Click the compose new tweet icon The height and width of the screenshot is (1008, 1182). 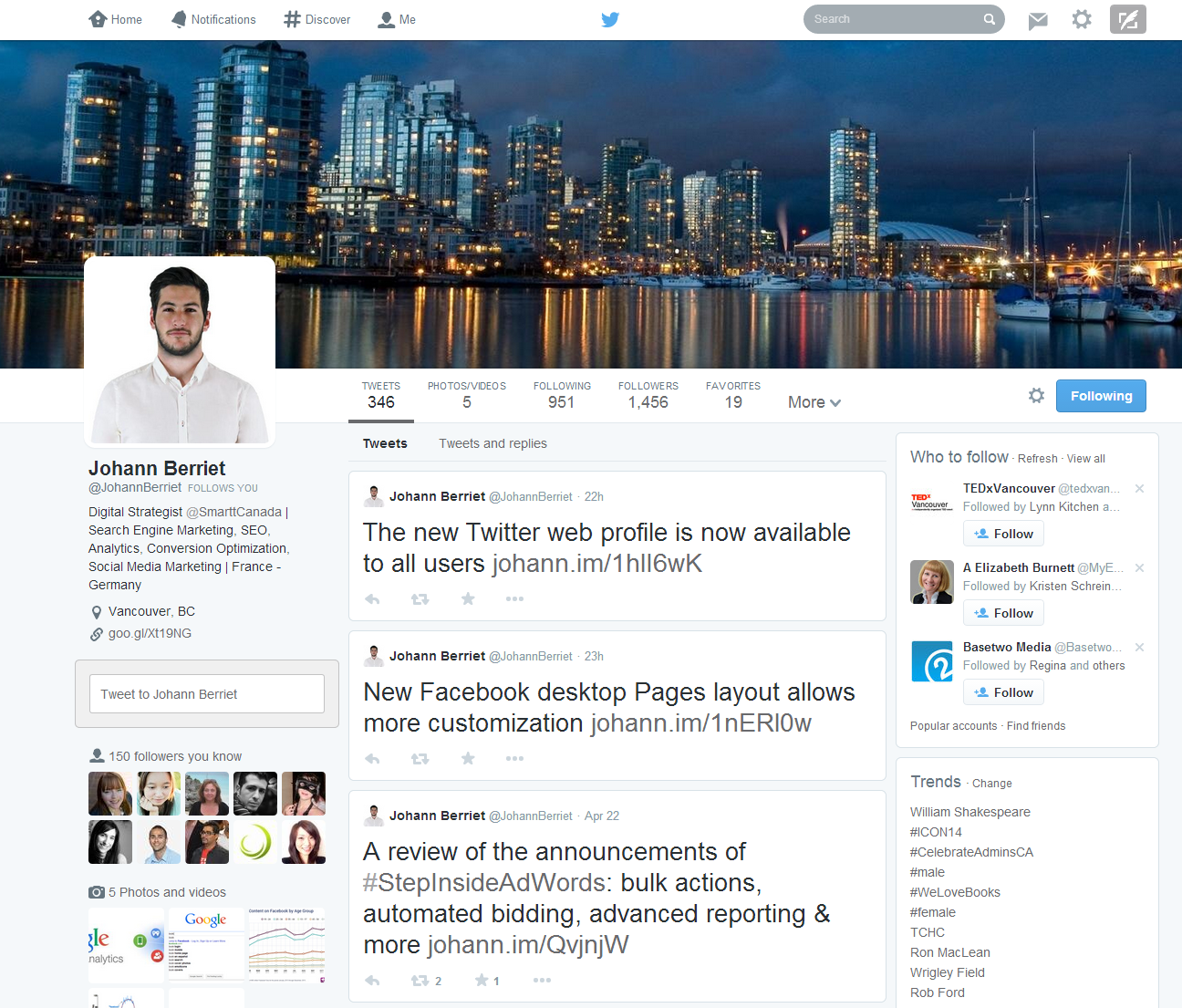[1127, 19]
